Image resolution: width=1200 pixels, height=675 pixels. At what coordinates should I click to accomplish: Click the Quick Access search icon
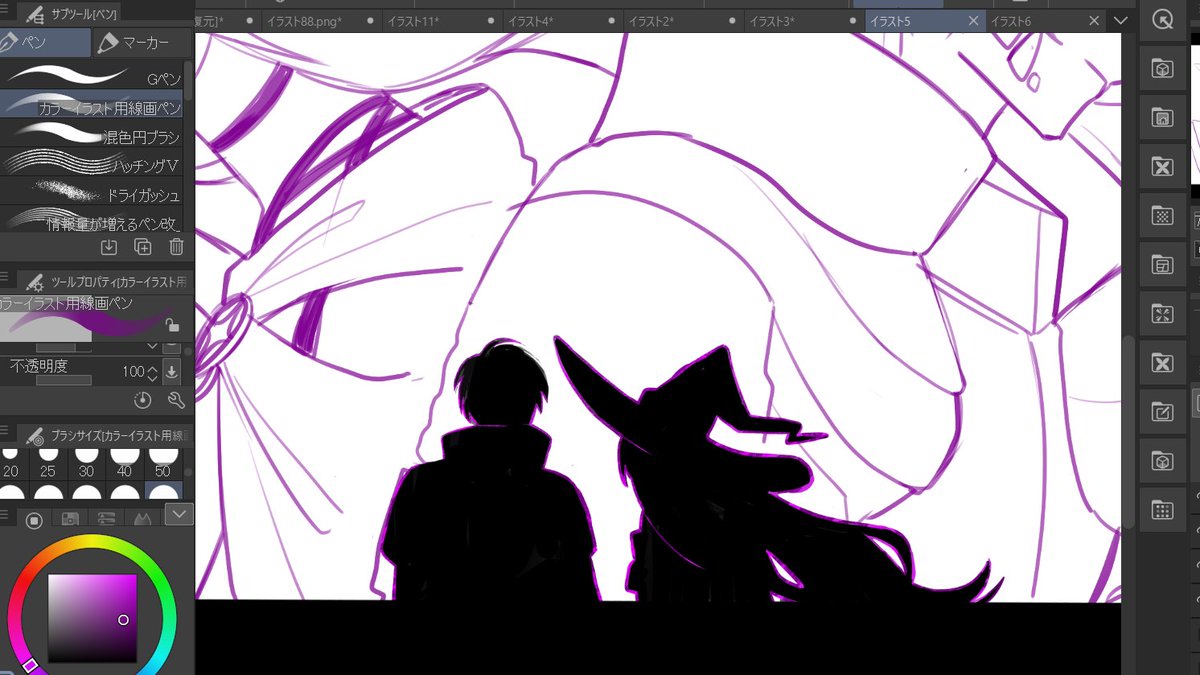(1162, 20)
